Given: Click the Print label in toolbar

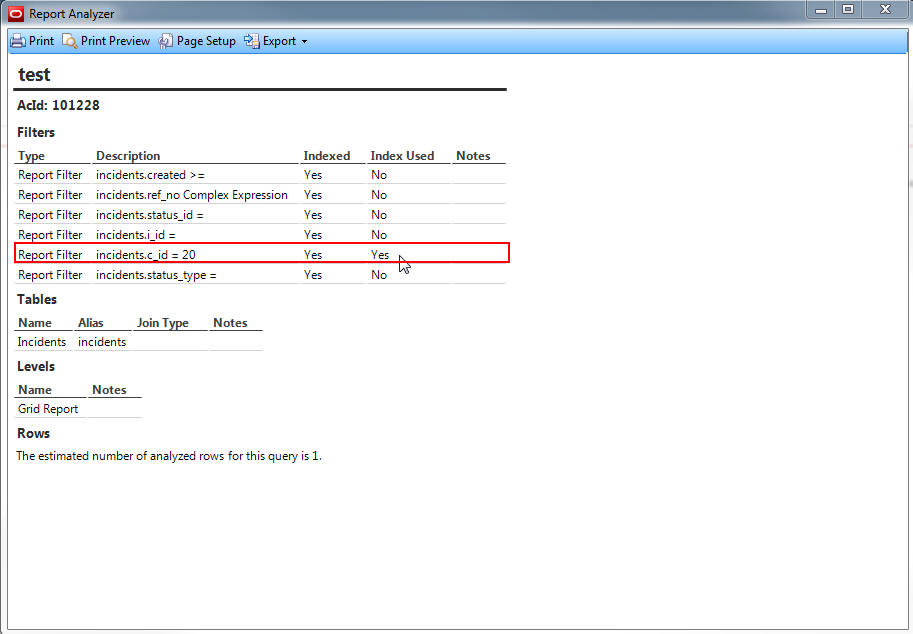Looking at the screenshot, I should coord(41,41).
